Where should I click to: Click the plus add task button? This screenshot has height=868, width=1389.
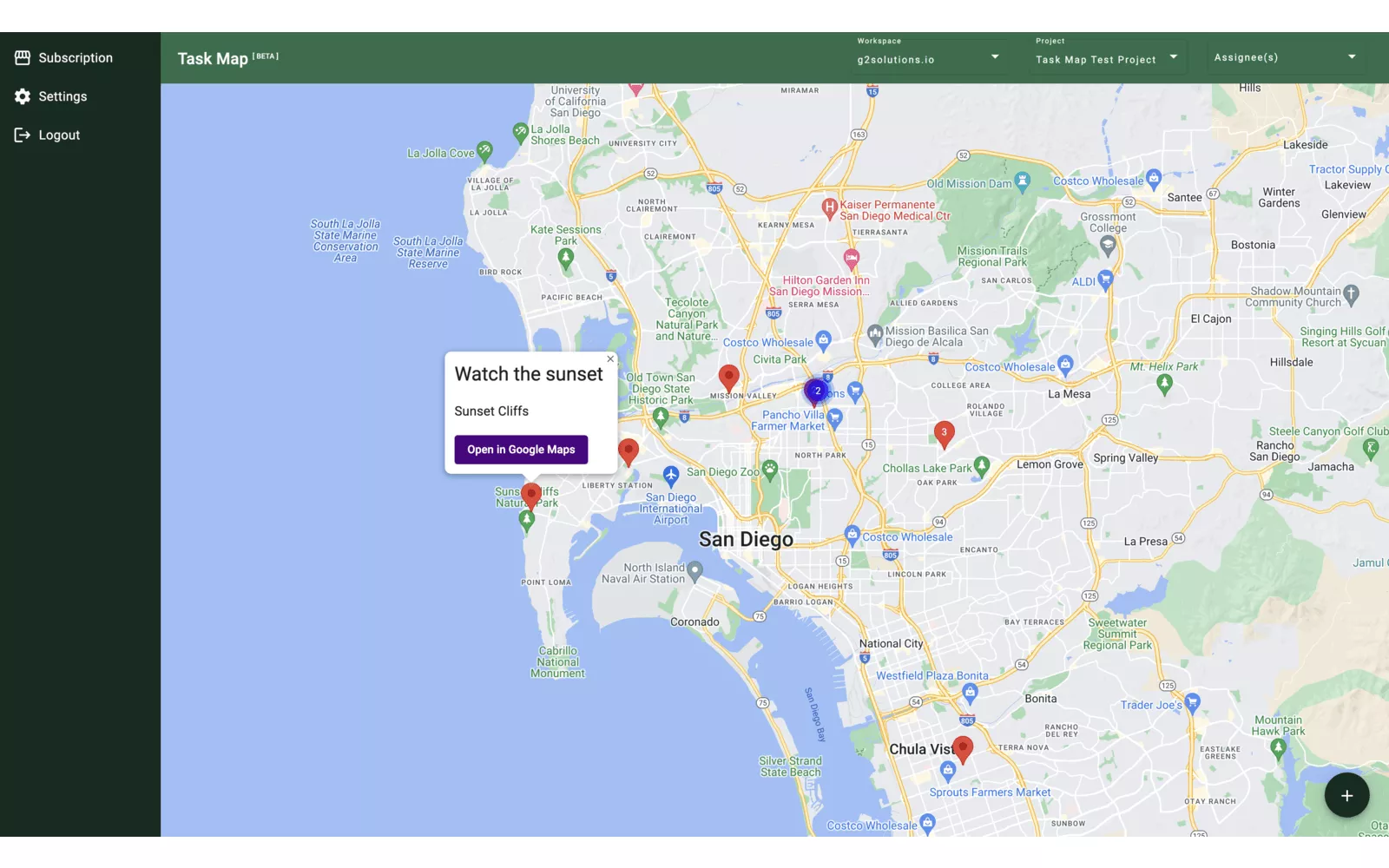[1346, 795]
